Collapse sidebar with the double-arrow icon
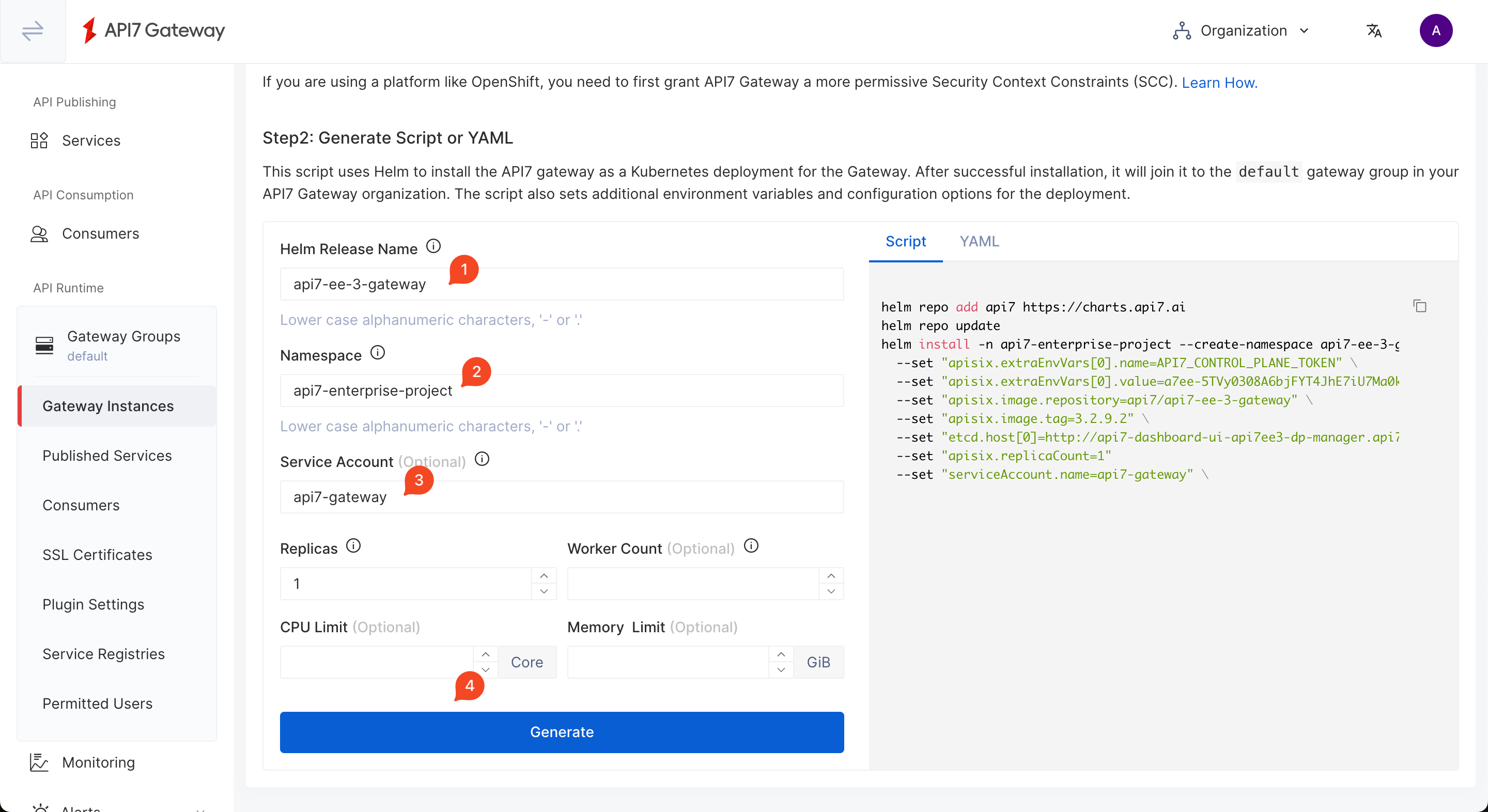Viewport: 1488px width, 812px height. [x=33, y=30]
